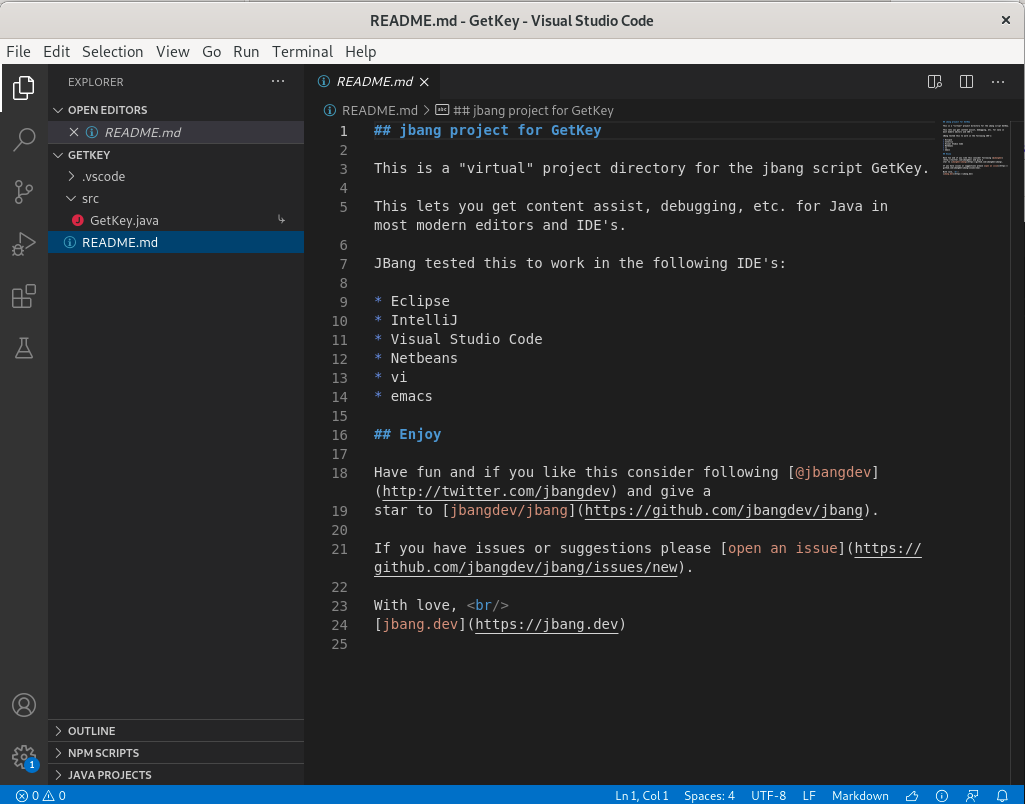Open the Accounts icon in activity bar
Image resolution: width=1025 pixels, height=804 pixels.
(x=24, y=705)
